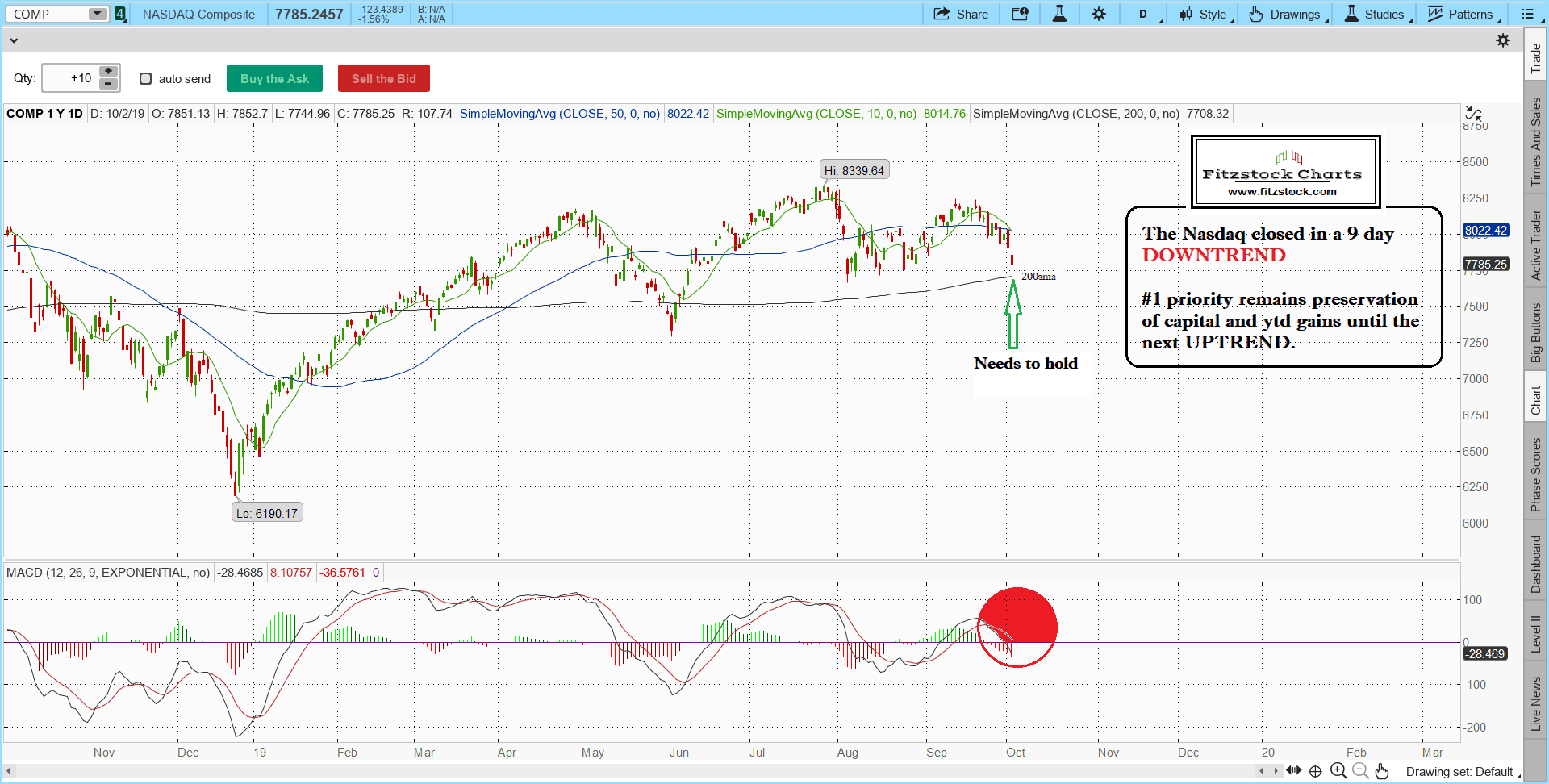Open the Studies menu
This screenshot has height=784, width=1549.
[1377, 14]
